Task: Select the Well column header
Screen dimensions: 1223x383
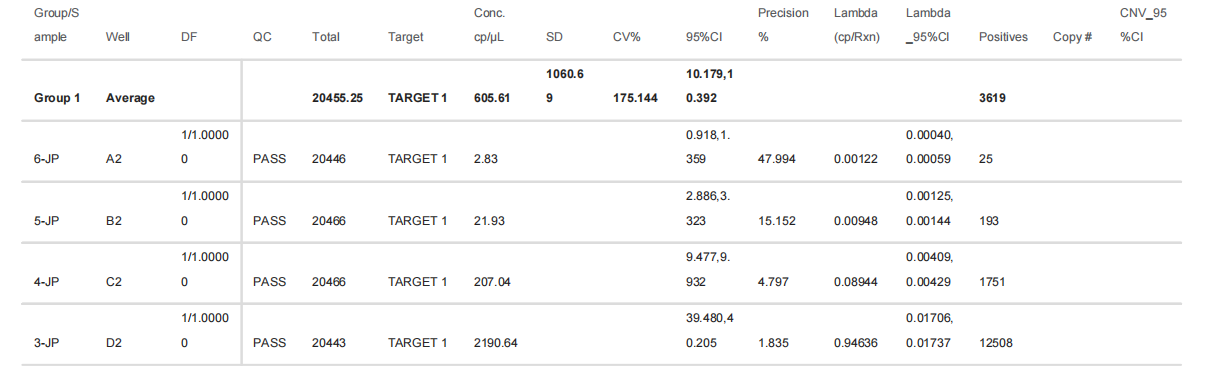Action: click(x=117, y=37)
